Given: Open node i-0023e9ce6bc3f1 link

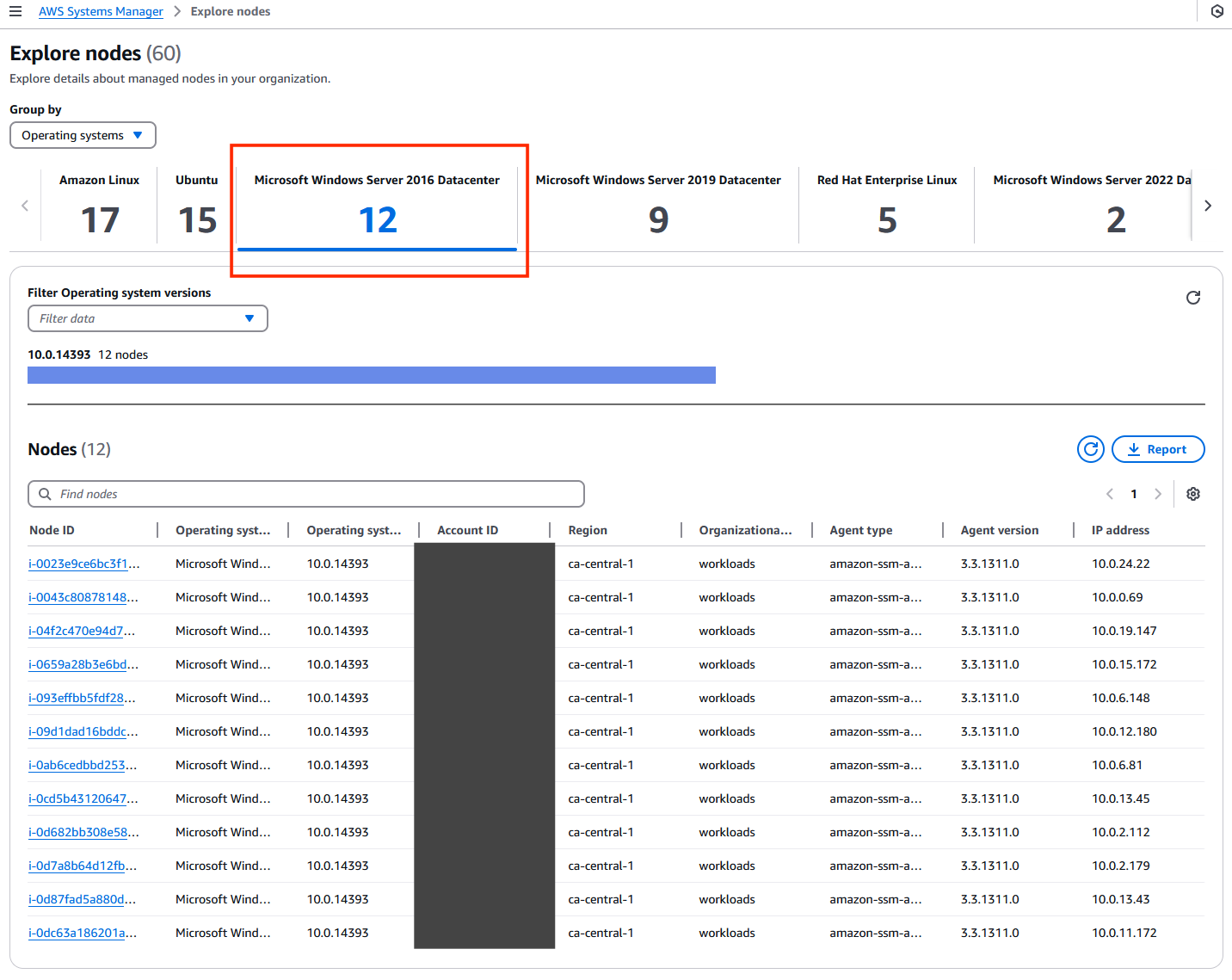Looking at the screenshot, I should [83, 564].
